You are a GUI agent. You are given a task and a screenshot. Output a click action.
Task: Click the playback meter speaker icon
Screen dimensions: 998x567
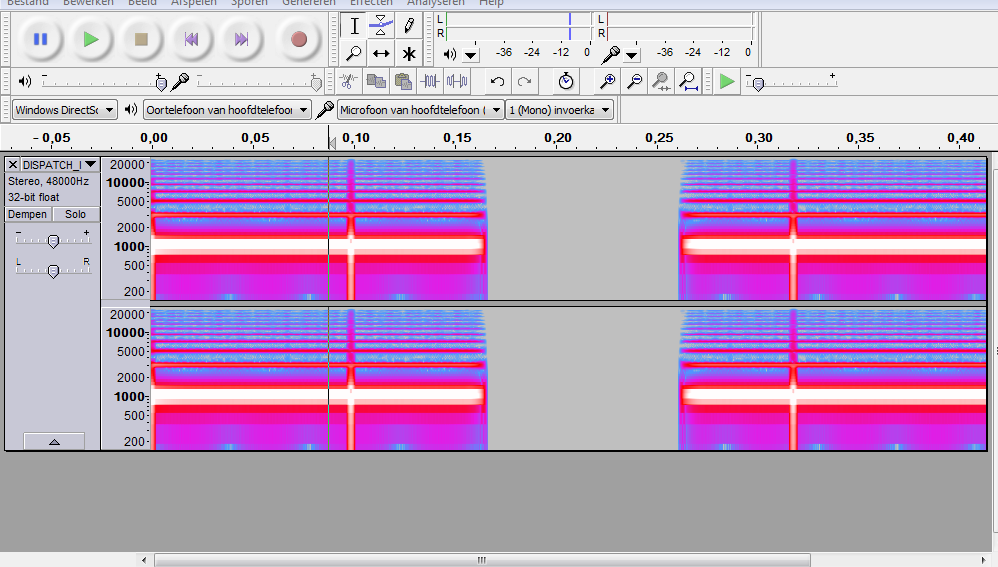449,55
